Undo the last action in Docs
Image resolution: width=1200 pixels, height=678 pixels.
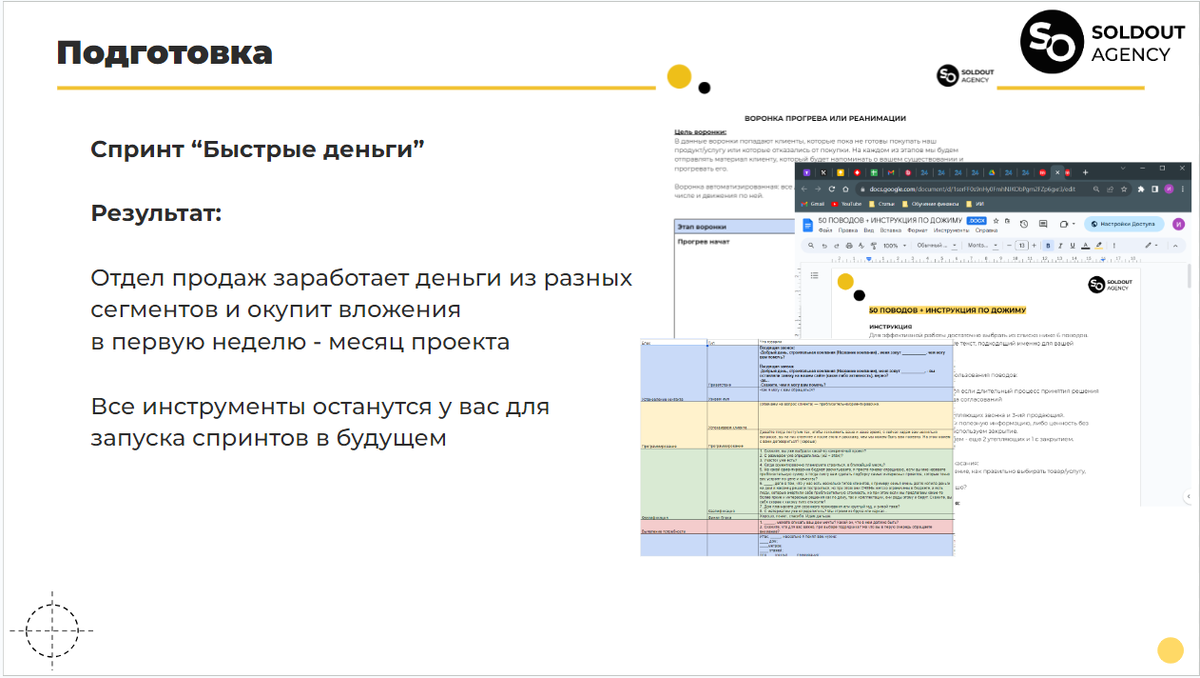[824, 246]
